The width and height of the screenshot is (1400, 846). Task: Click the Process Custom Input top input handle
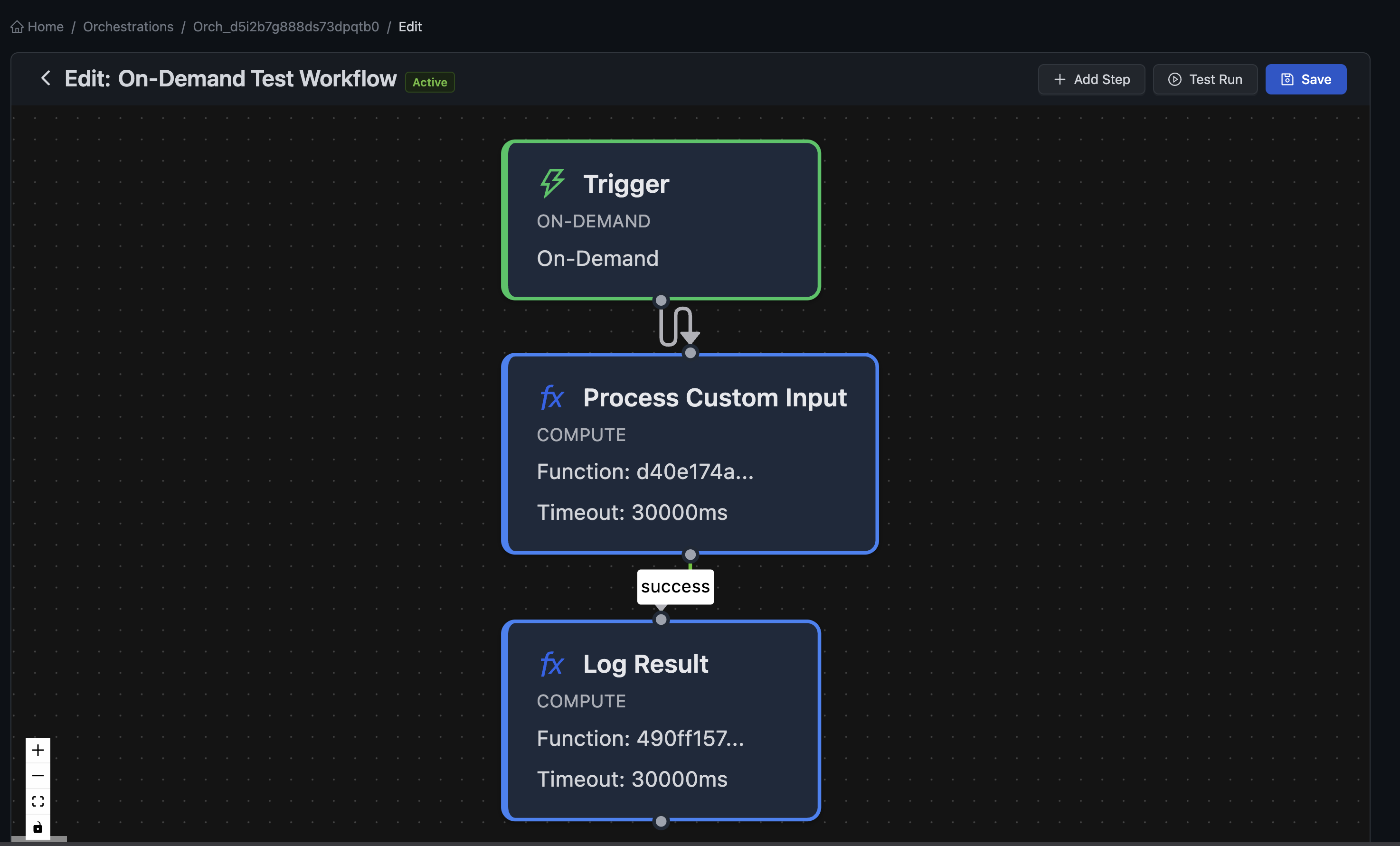[x=690, y=353]
